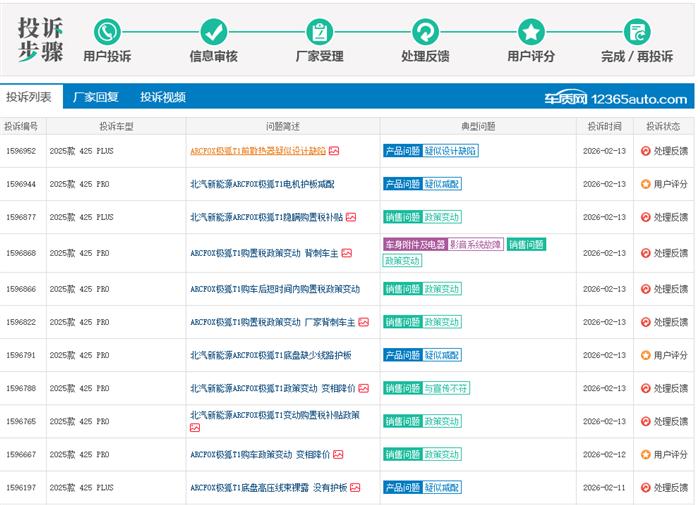The width and height of the screenshot is (700, 505).
Task: Switch to the 厂家回复 tab
Action: click(x=96, y=97)
